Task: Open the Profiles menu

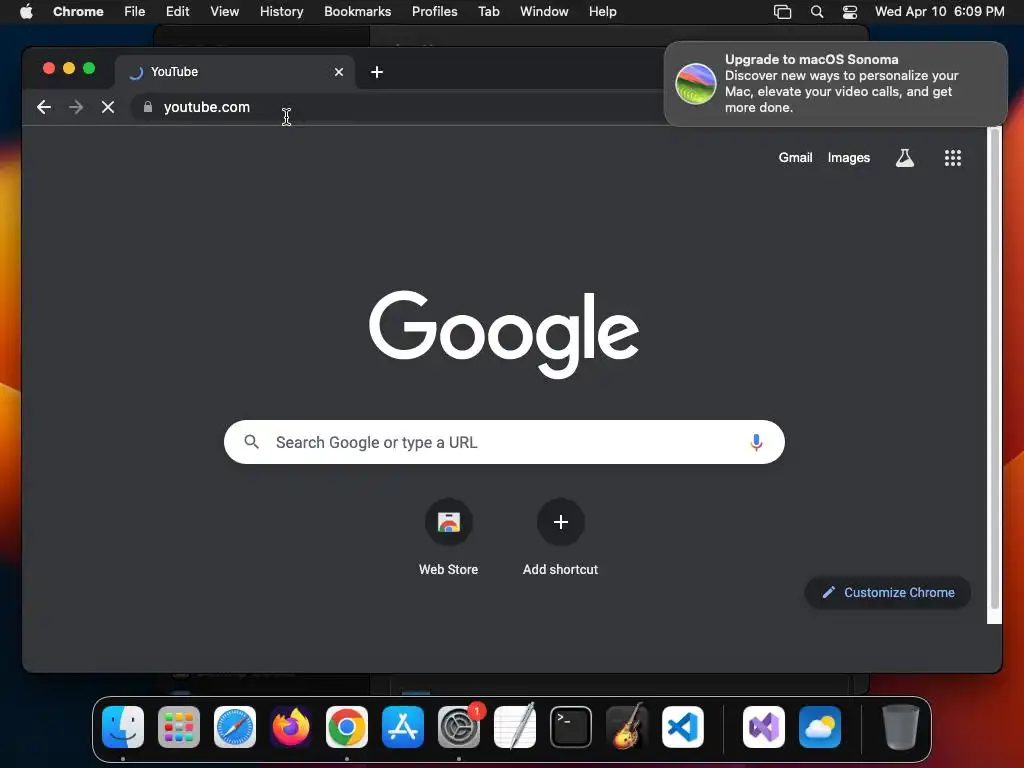Action: tap(434, 11)
